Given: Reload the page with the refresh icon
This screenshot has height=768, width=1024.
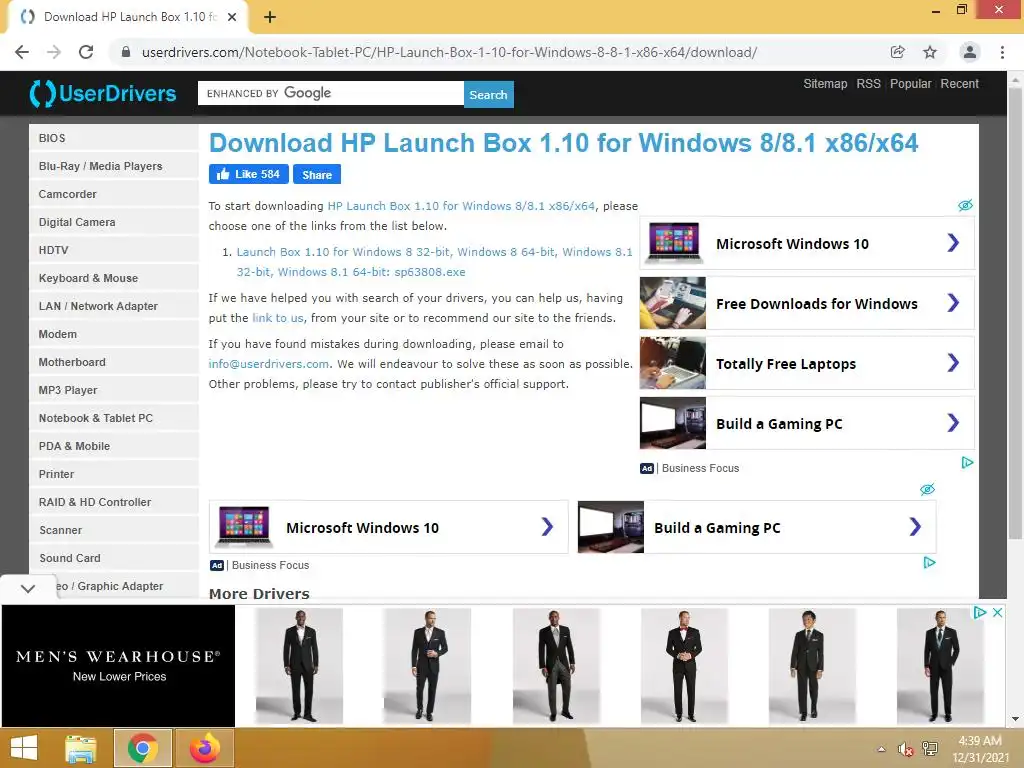Looking at the screenshot, I should (x=86, y=52).
